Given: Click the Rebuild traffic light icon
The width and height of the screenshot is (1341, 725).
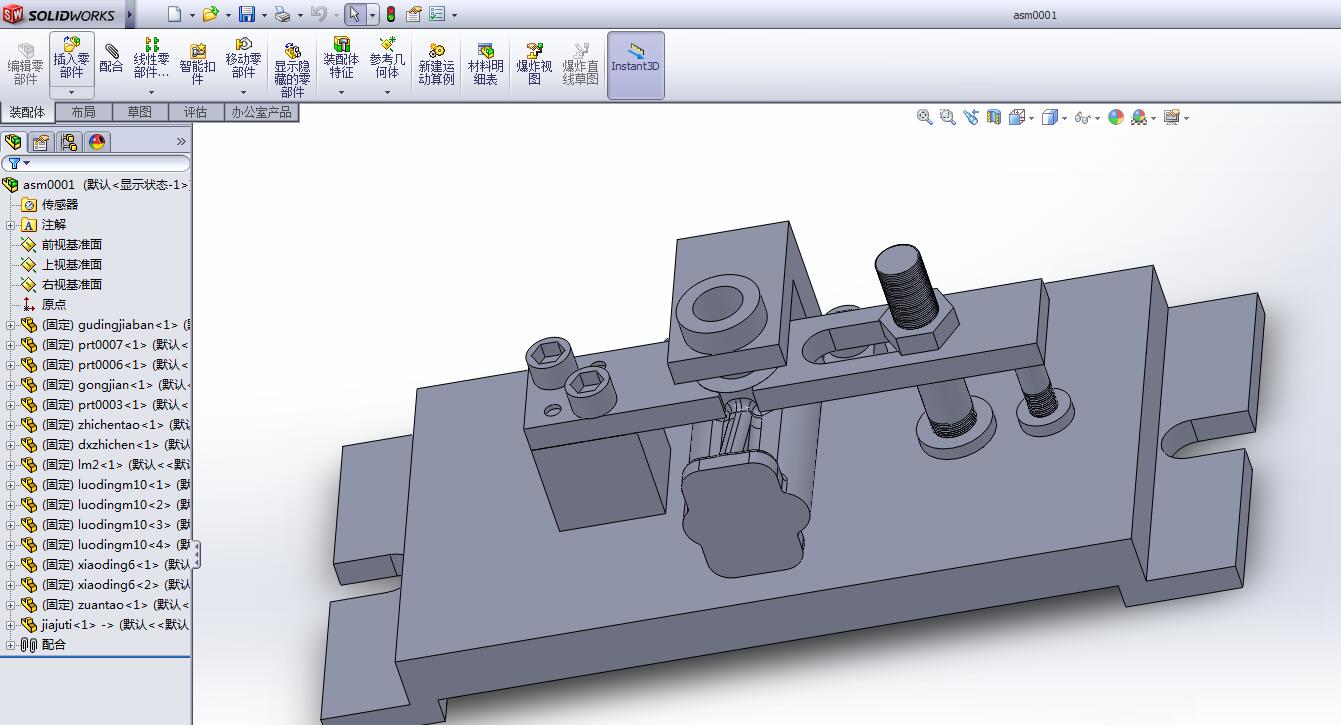Looking at the screenshot, I should pyautogui.click(x=390, y=14).
